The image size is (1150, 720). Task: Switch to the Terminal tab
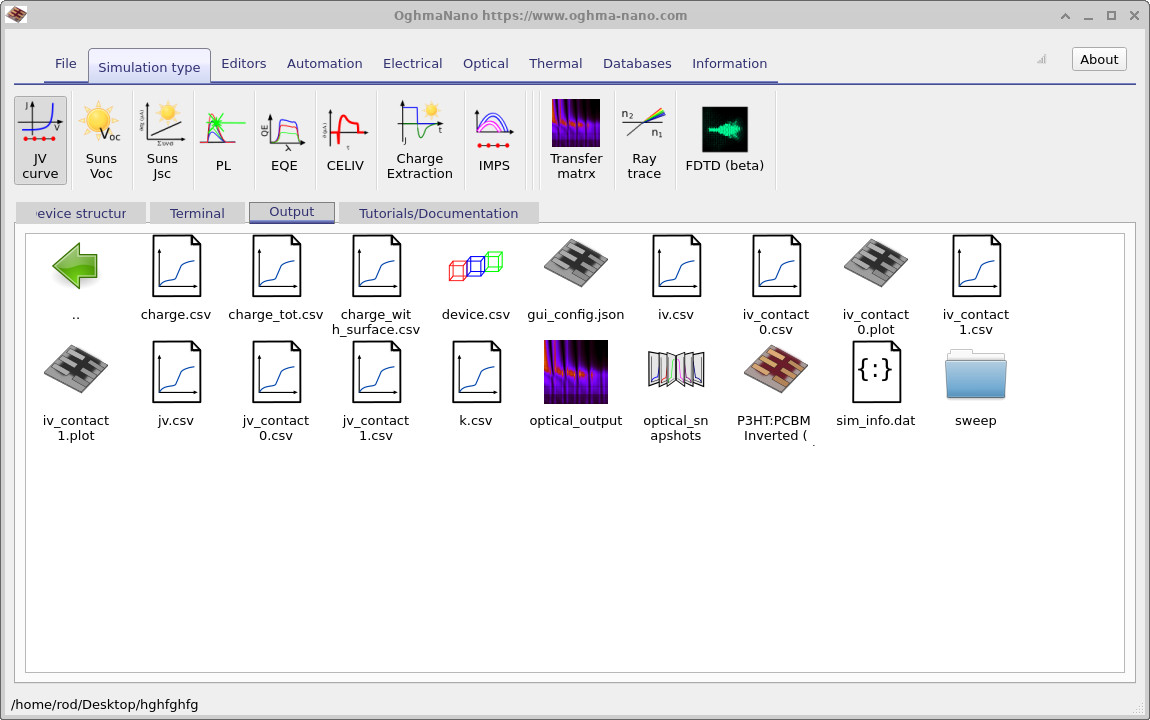click(x=197, y=213)
